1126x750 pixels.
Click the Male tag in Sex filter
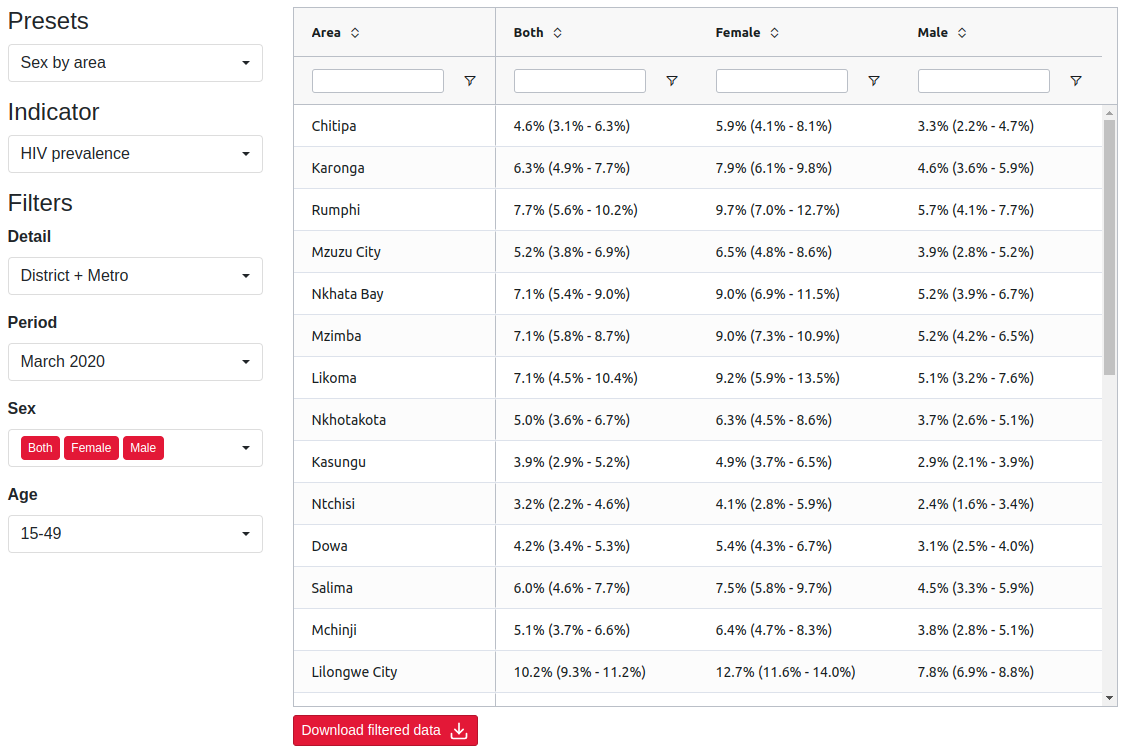click(143, 448)
